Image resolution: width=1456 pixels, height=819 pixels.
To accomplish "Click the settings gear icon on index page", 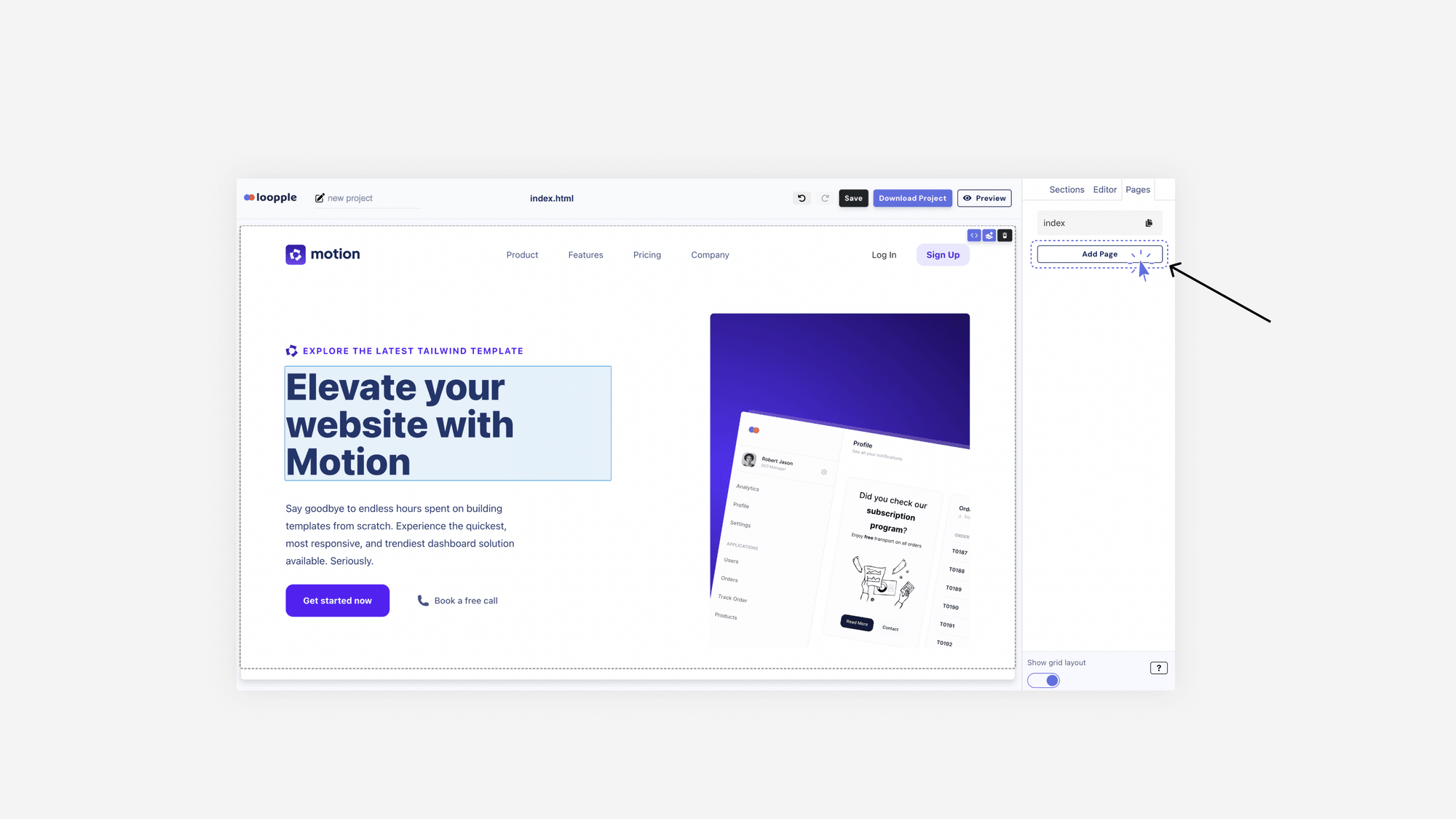I will tap(1148, 222).
